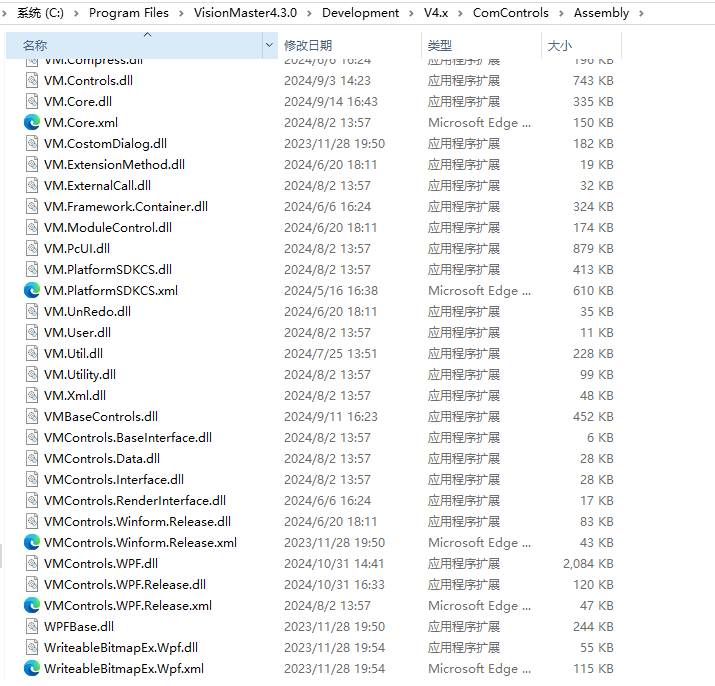Go to 系统 (C:) in breadcrumb
Screen dimensions: 715x686
(x=41, y=13)
